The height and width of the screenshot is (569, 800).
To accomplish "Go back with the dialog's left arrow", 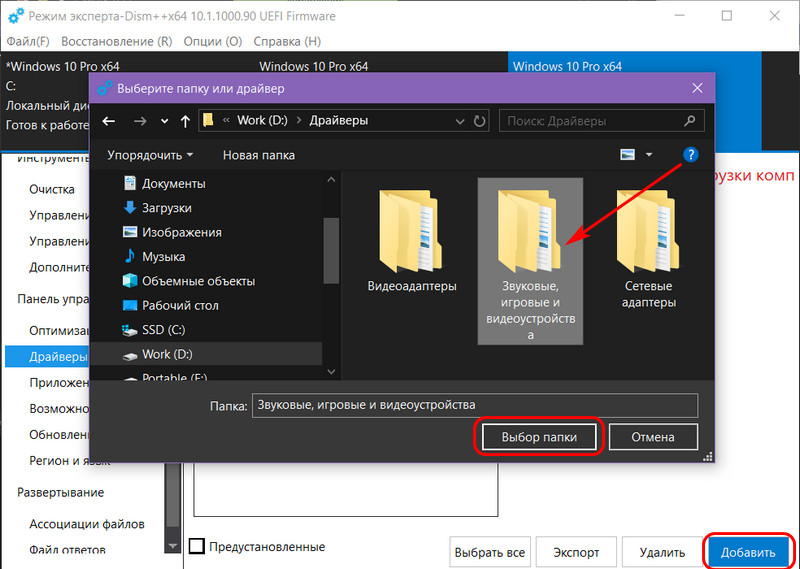I will [109, 121].
